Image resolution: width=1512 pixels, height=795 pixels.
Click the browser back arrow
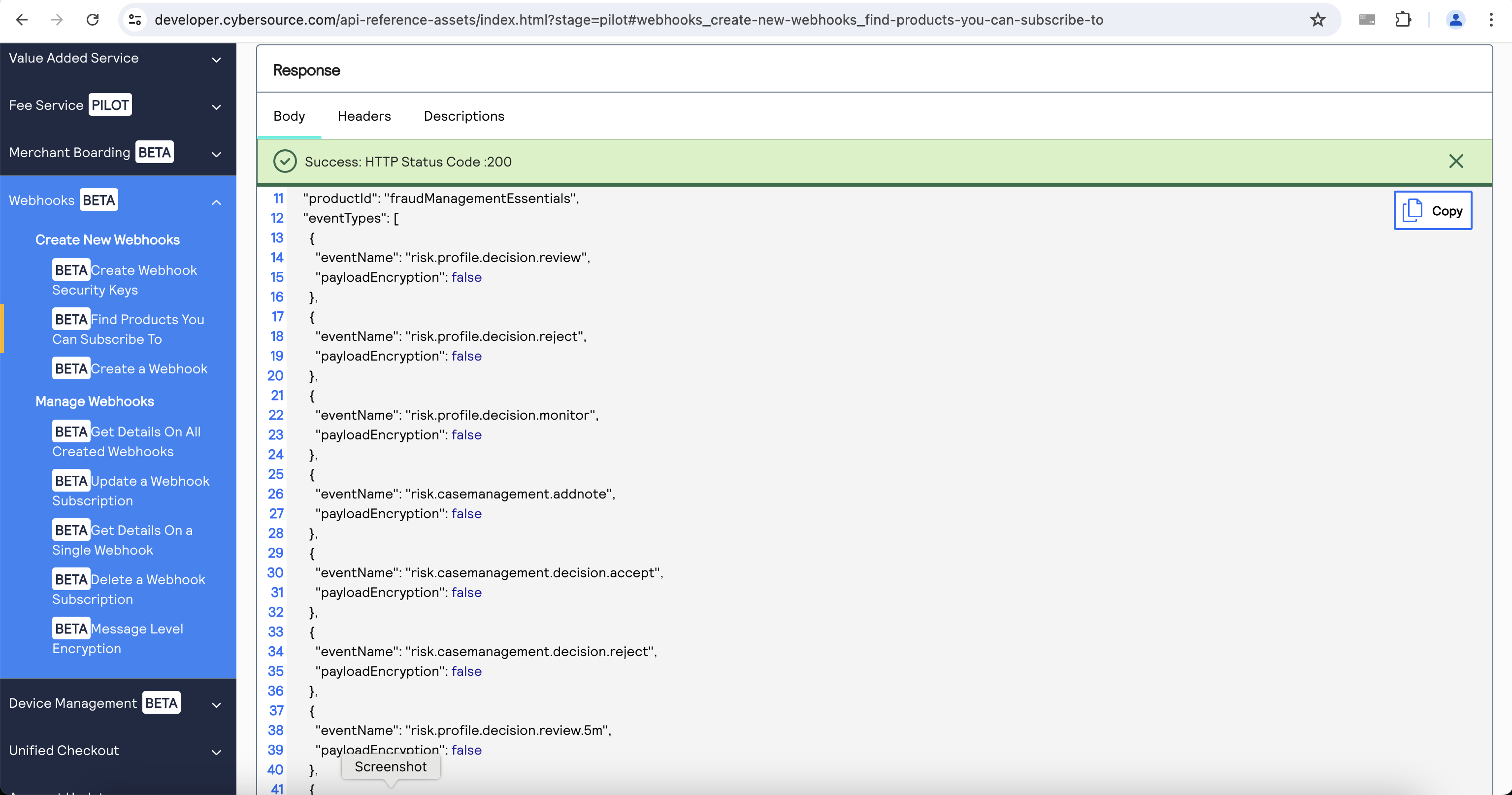(22, 20)
